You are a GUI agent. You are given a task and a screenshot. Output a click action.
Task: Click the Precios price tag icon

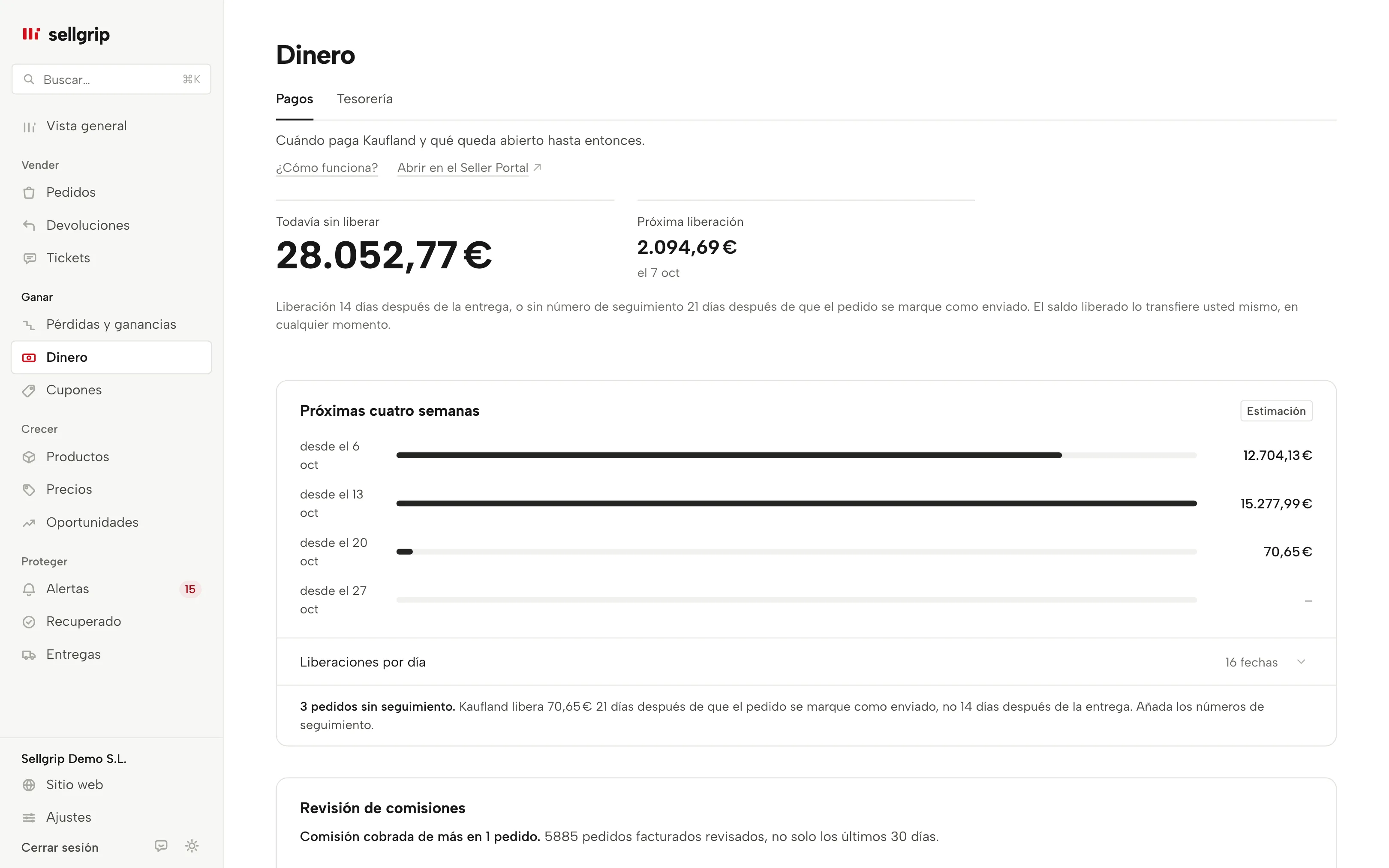[x=29, y=490]
